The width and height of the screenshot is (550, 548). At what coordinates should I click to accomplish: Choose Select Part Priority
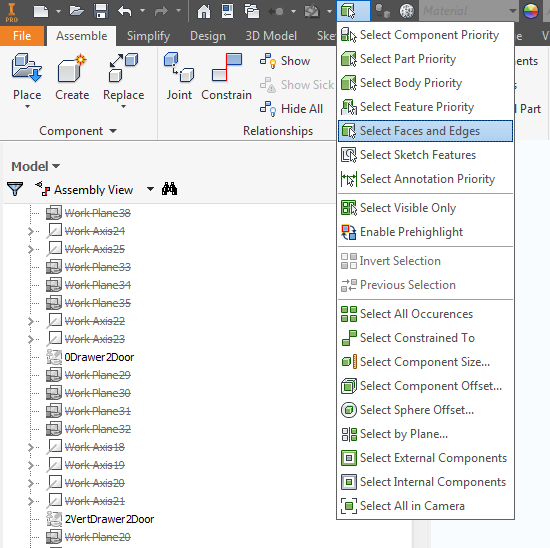(425, 59)
